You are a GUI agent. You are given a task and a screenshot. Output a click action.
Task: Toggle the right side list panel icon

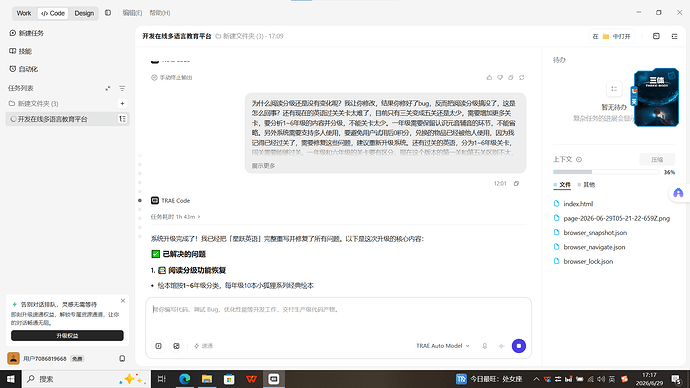tap(674, 36)
